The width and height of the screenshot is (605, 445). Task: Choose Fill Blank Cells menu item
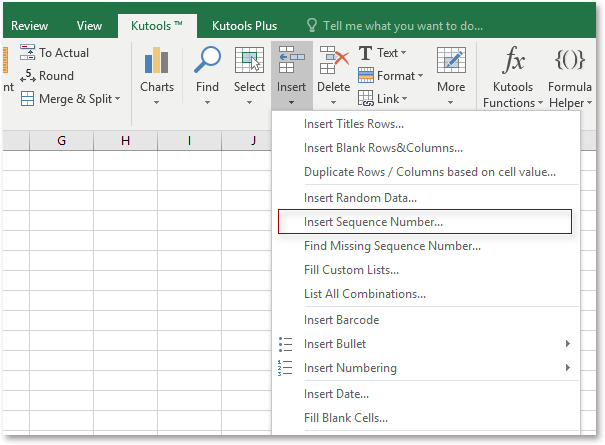[x=346, y=417]
